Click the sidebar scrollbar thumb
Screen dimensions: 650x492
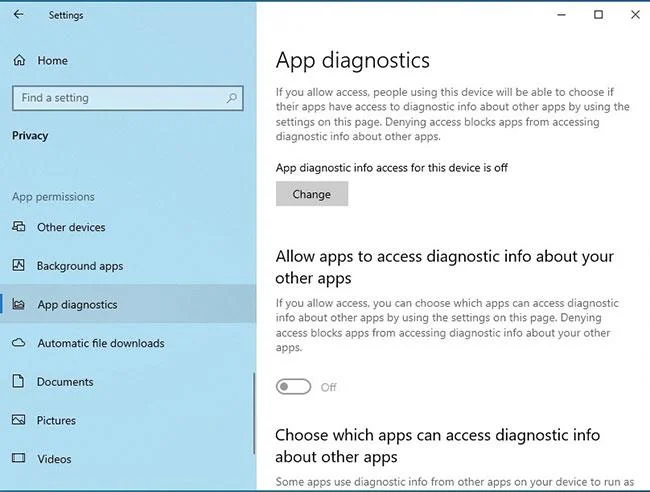254,413
